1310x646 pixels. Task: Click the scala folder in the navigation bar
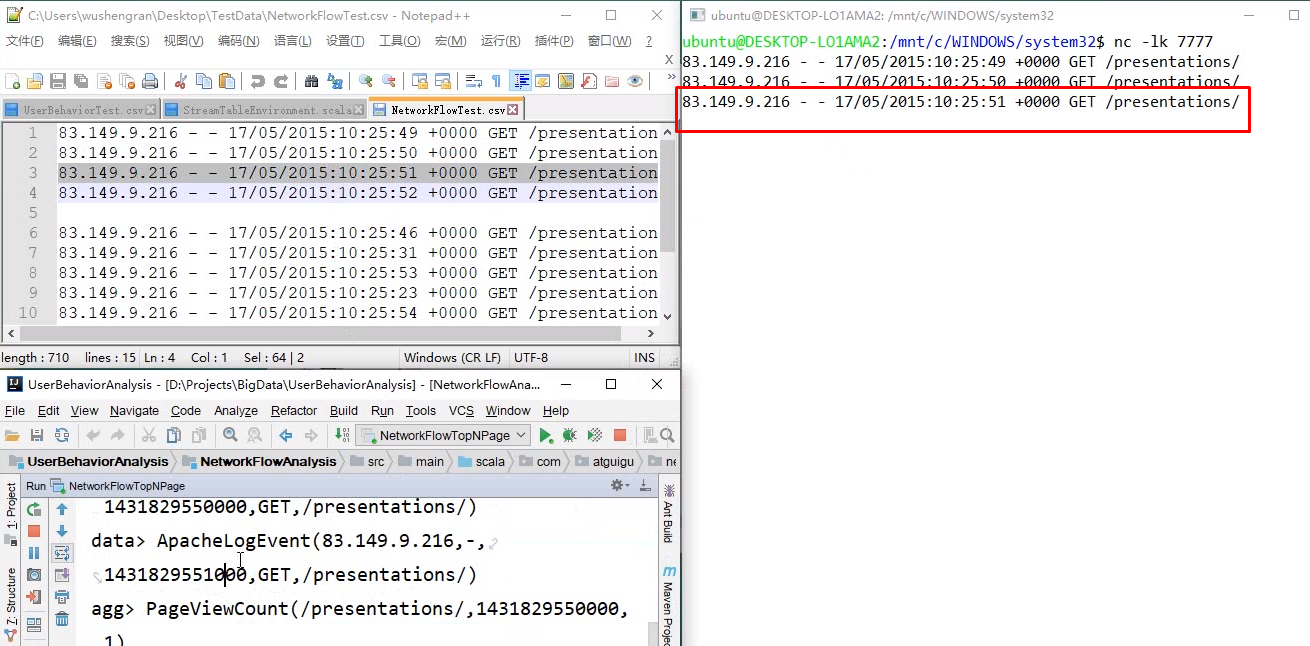point(490,462)
